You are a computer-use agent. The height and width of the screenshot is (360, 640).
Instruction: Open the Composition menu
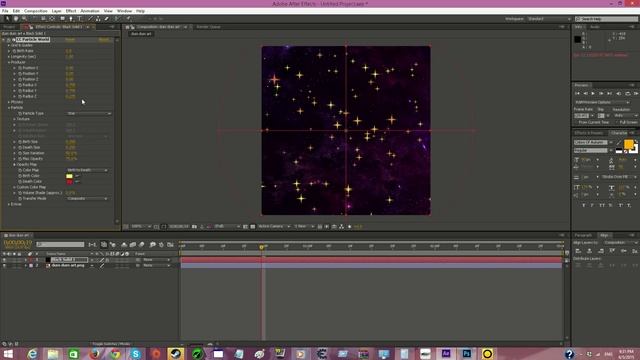(36, 11)
